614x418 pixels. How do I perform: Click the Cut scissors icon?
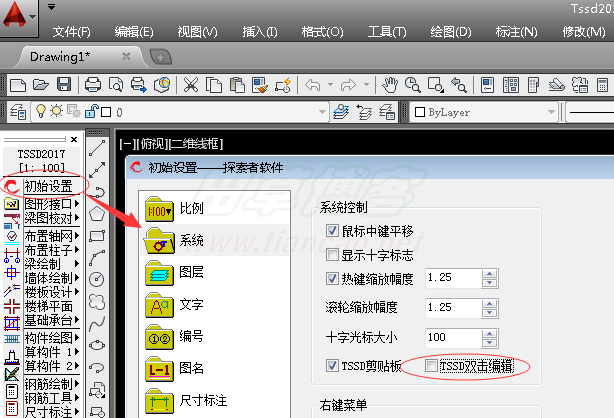click(x=191, y=85)
